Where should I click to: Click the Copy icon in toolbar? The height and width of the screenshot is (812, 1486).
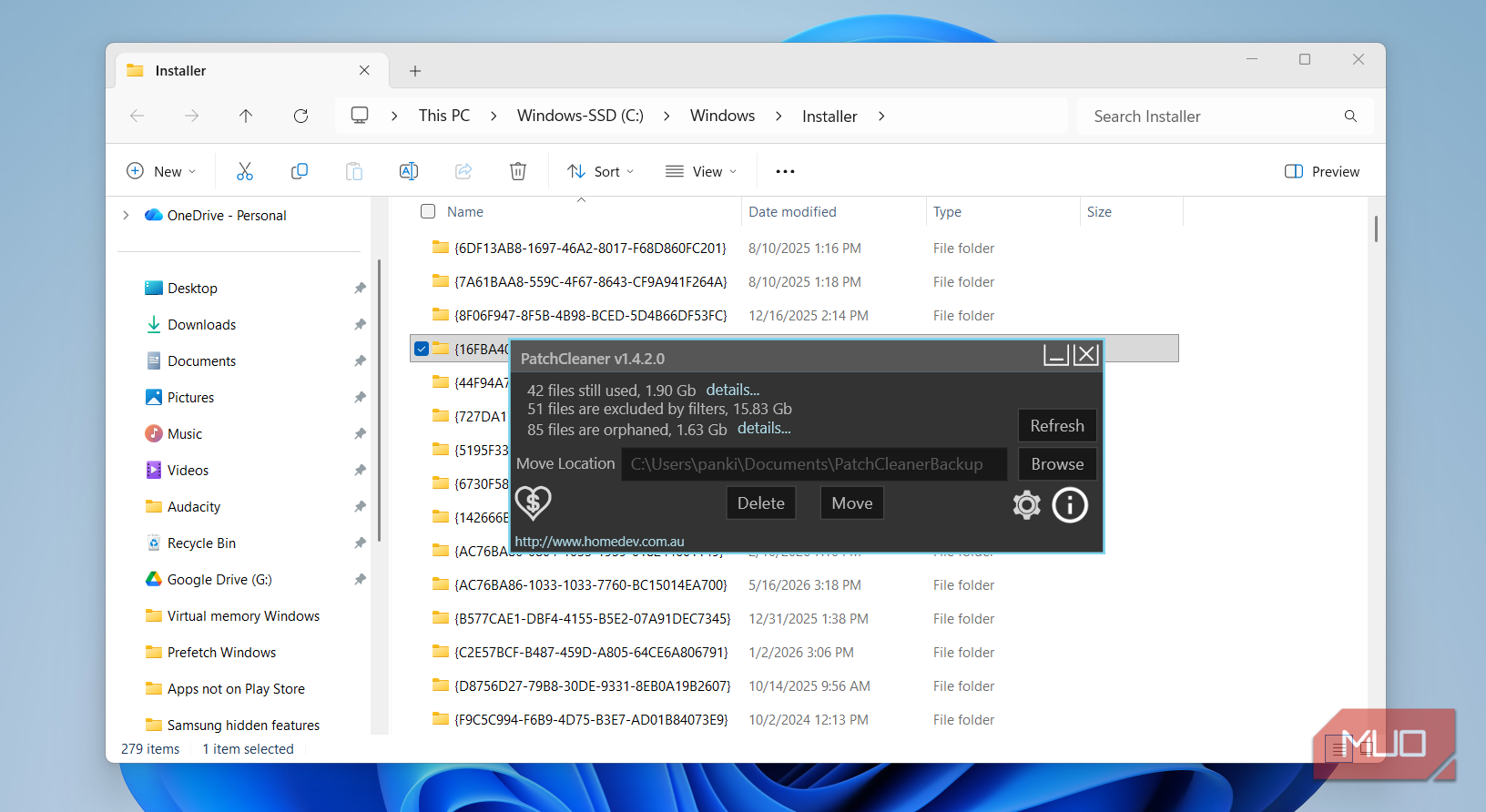click(x=300, y=171)
